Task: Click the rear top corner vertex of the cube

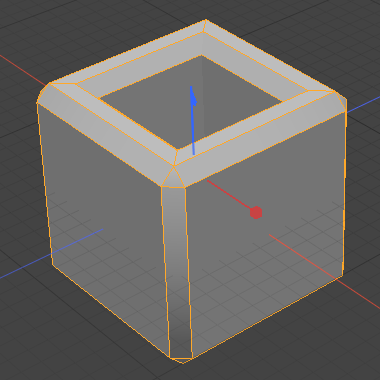Action: [206, 20]
